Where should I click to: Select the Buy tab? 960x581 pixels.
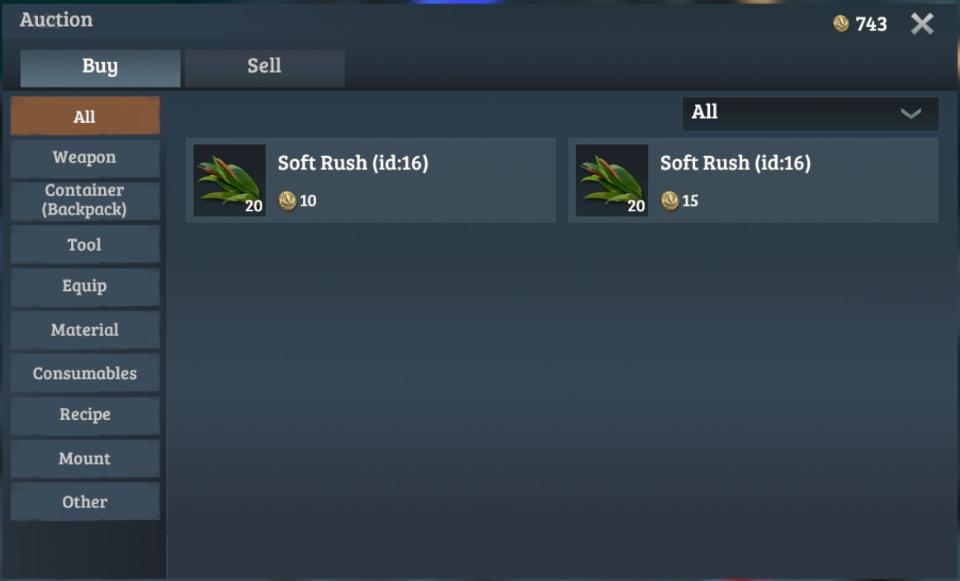[x=100, y=67]
